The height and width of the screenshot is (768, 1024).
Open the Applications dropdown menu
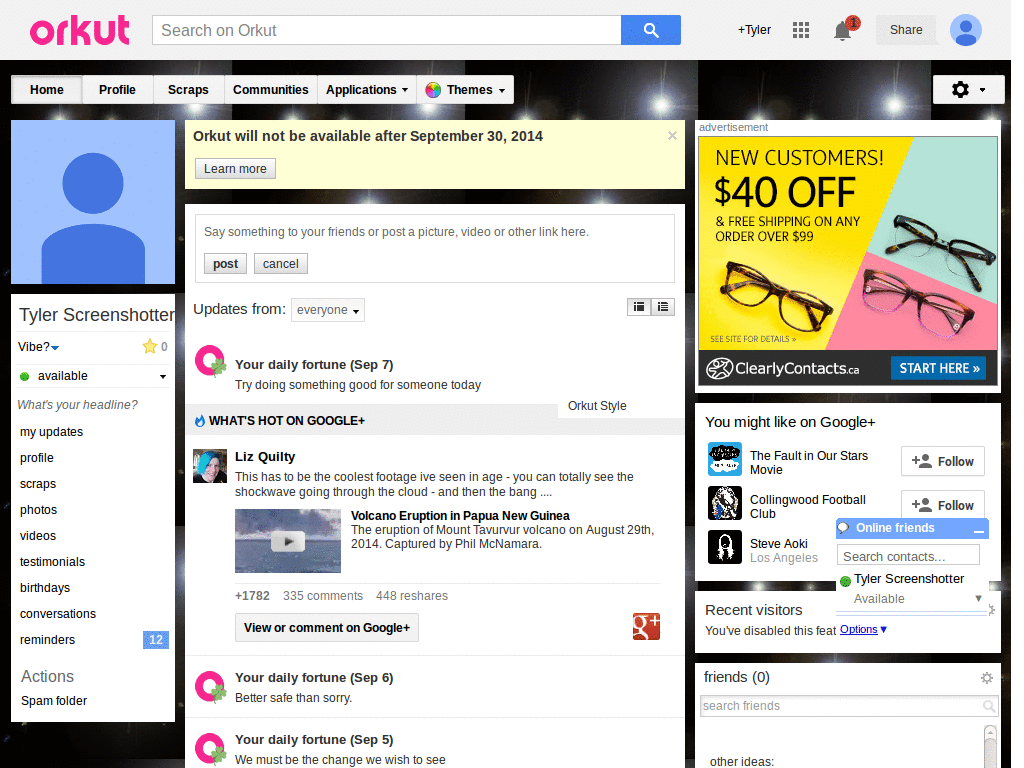(x=366, y=89)
